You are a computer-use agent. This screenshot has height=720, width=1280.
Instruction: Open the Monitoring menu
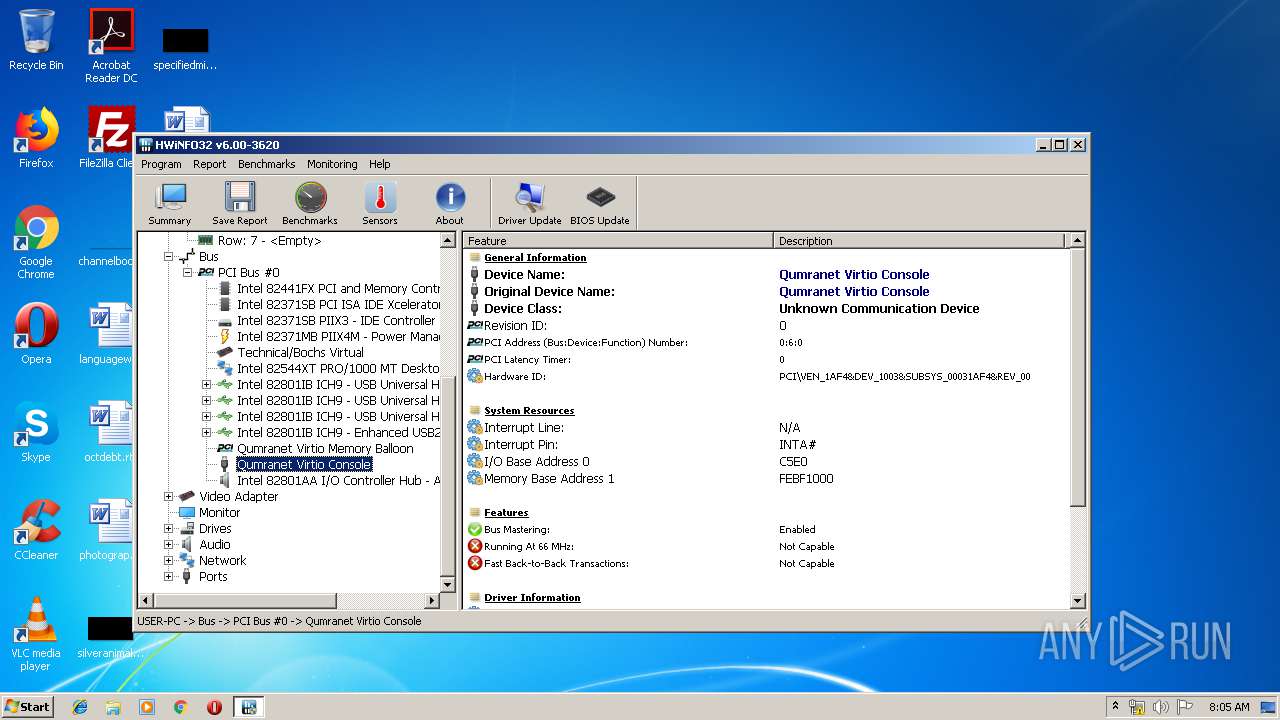coord(332,164)
